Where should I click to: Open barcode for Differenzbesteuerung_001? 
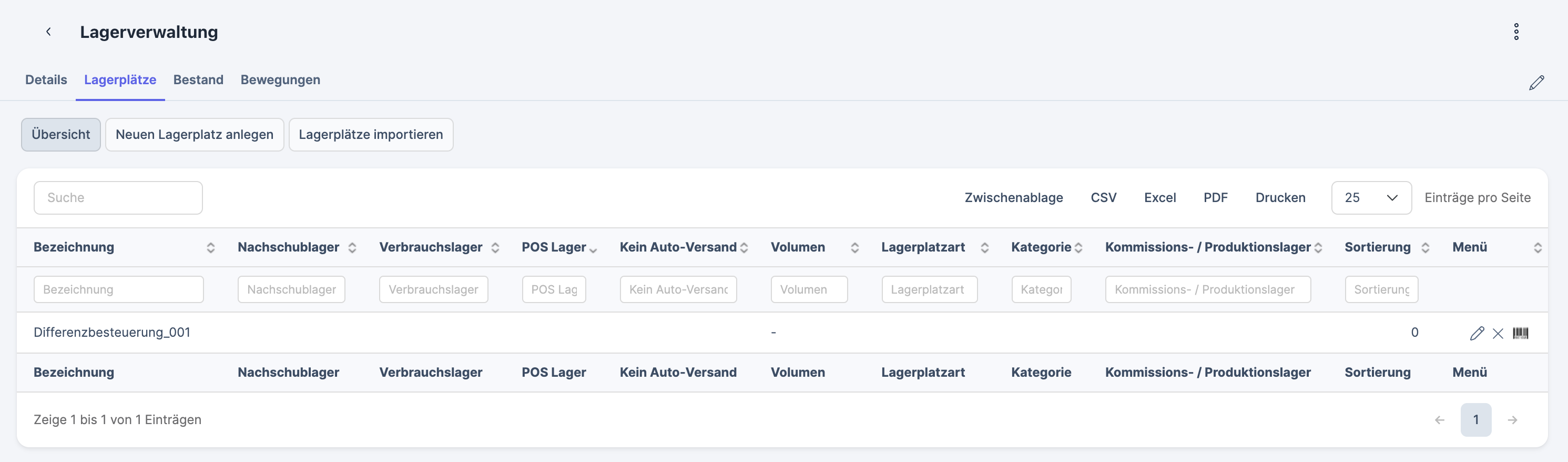pos(1520,333)
